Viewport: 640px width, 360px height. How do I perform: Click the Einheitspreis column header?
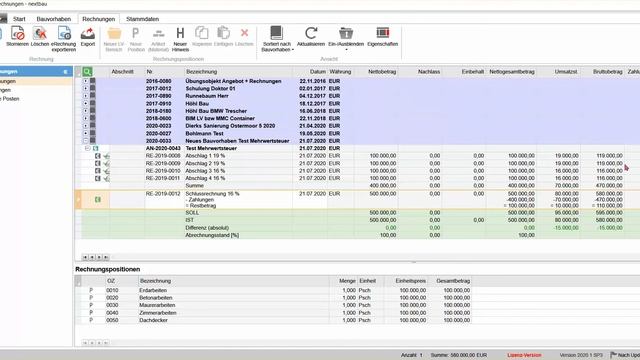point(406,281)
